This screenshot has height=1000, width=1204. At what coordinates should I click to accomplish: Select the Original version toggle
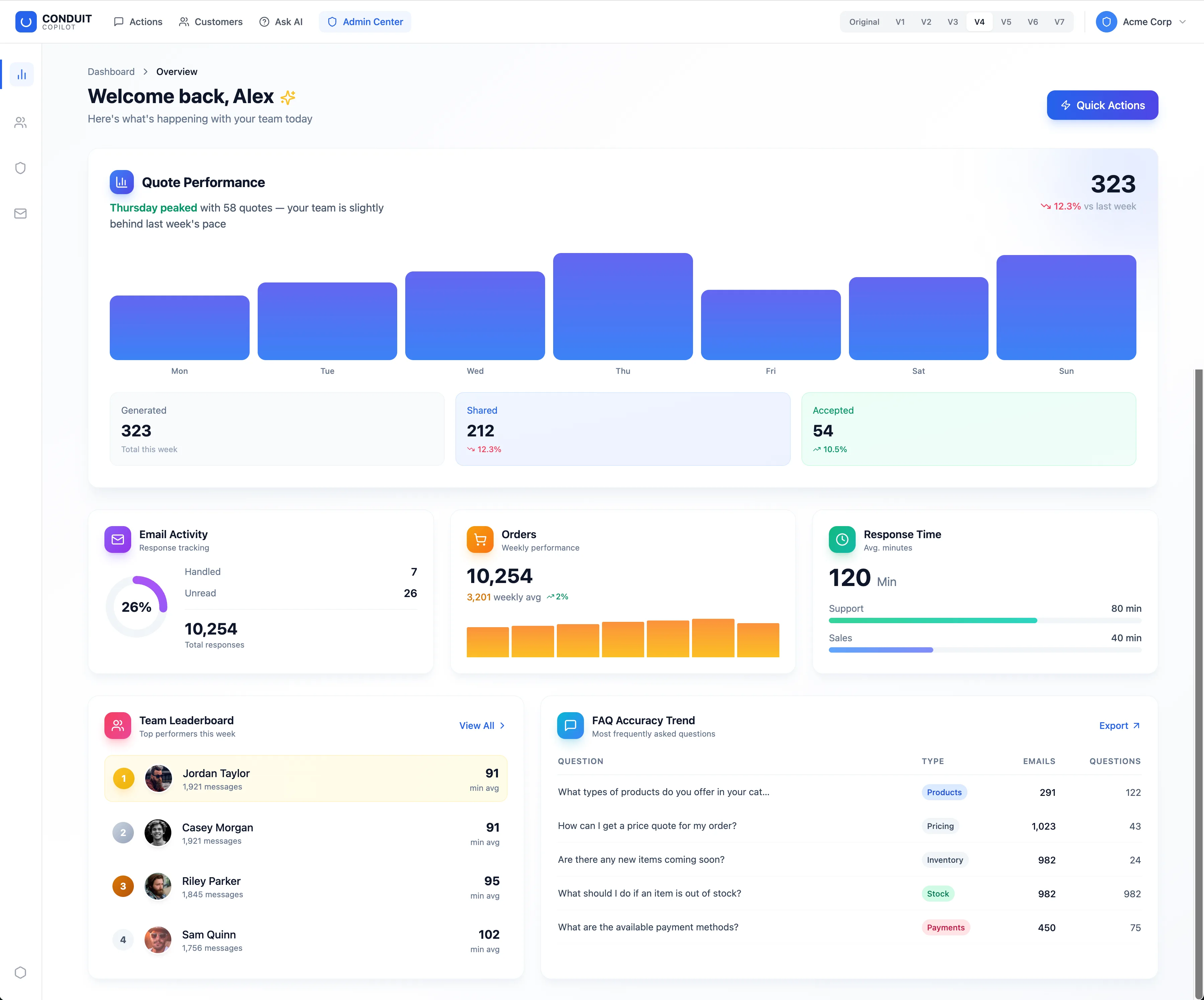click(x=864, y=22)
